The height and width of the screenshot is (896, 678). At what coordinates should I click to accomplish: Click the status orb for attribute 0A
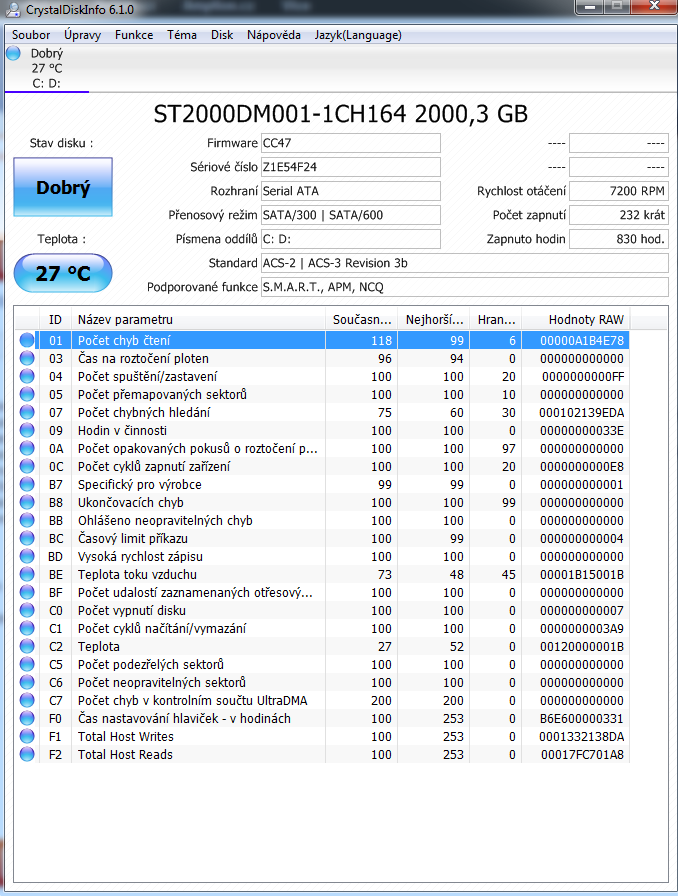point(27,449)
